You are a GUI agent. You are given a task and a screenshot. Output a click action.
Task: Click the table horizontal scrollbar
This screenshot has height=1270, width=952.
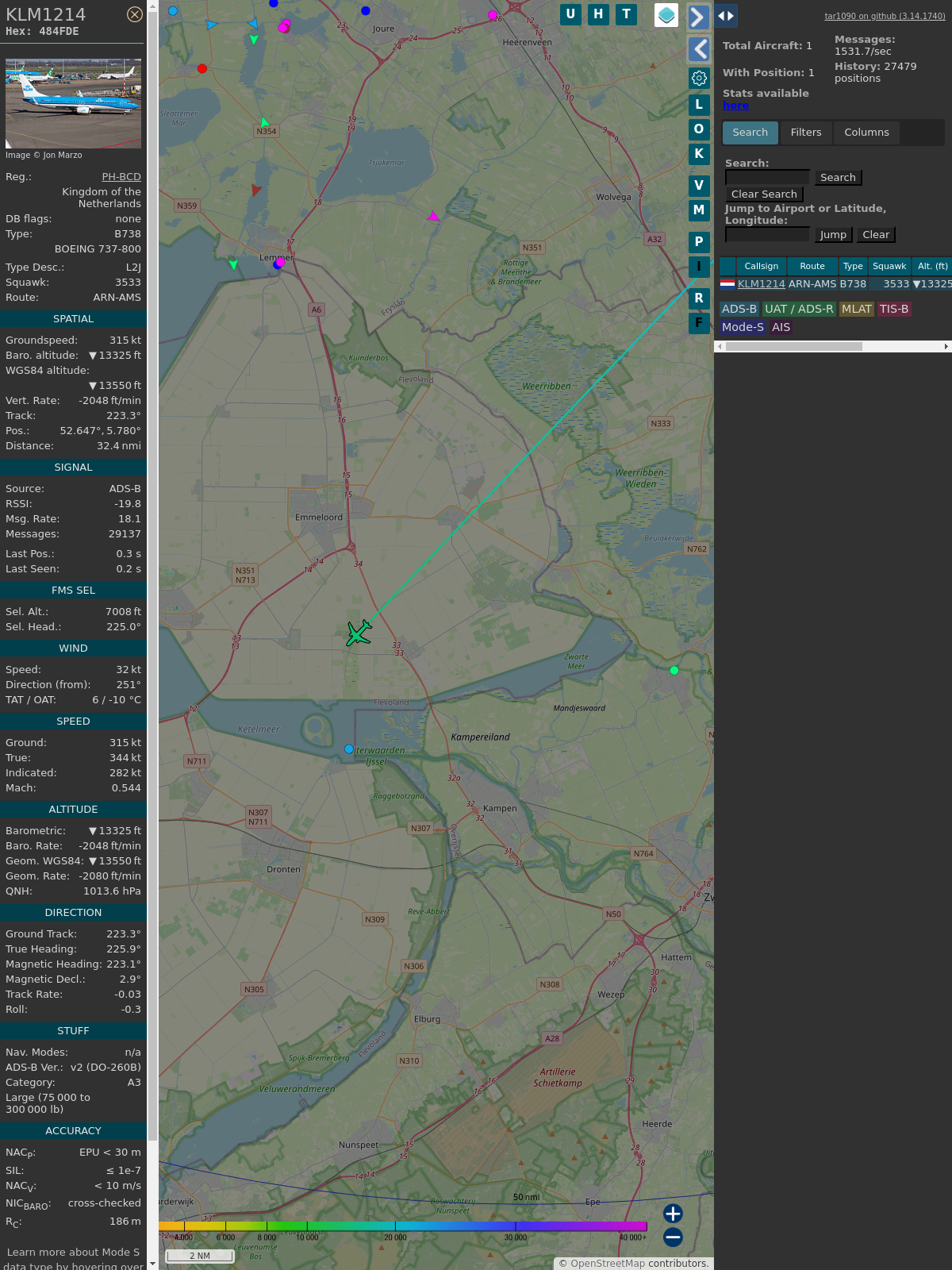click(793, 347)
